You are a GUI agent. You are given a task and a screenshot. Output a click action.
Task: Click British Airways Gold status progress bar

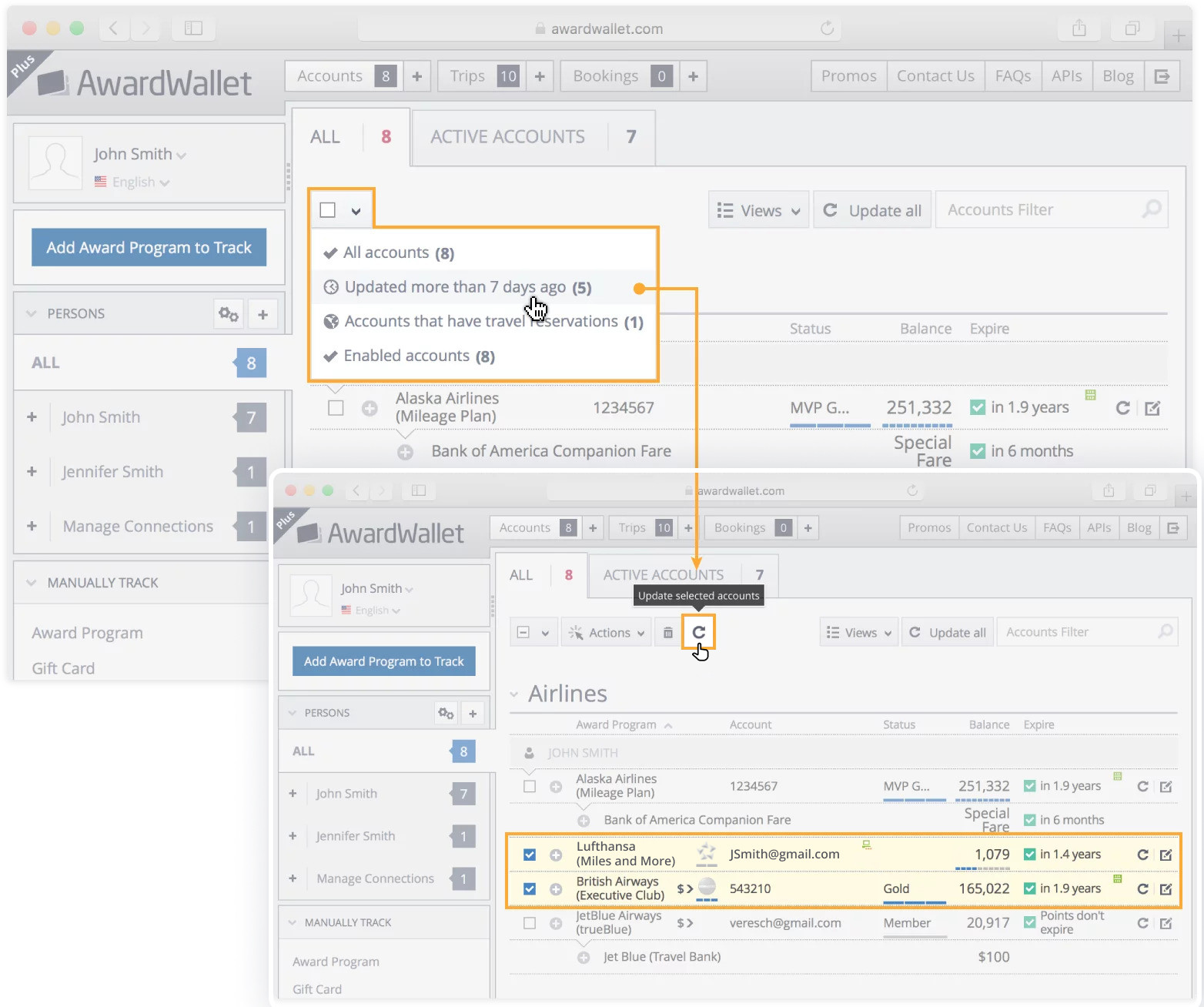915,902
